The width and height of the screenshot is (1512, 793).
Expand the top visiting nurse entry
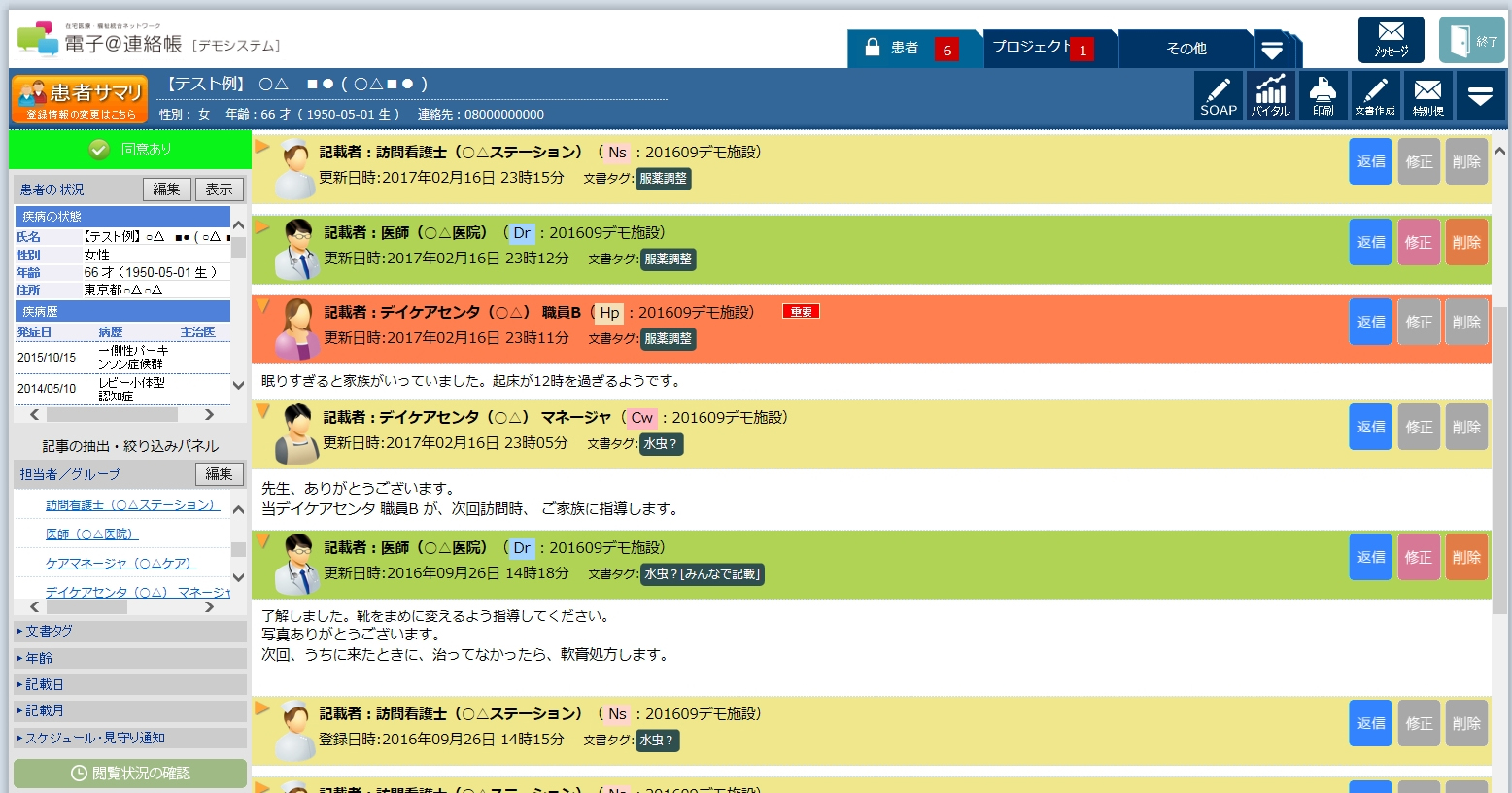point(262,147)
